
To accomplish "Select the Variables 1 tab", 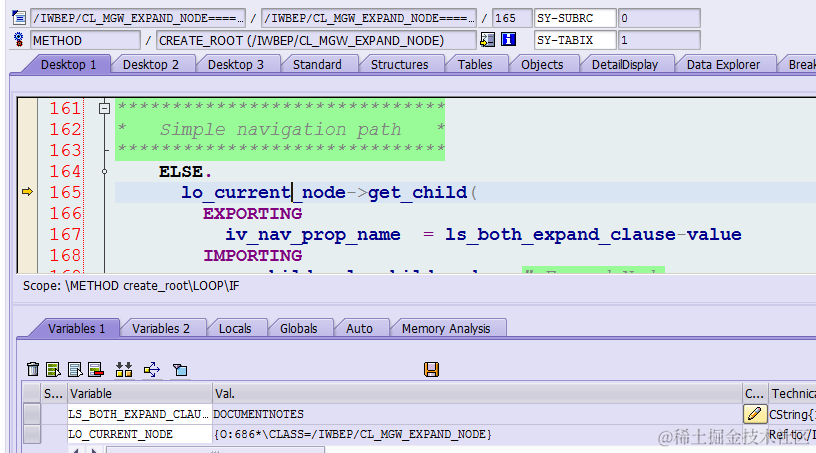I will tap(76, 329).
